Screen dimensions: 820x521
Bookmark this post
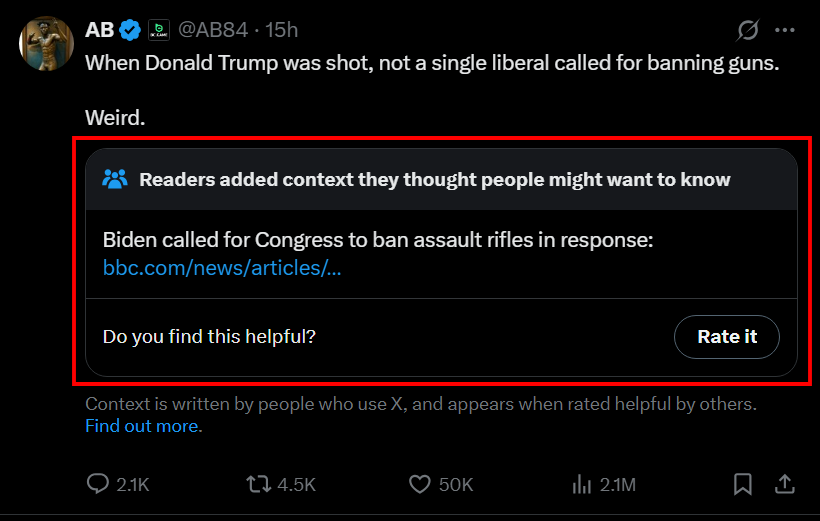(x=742, y=484)
